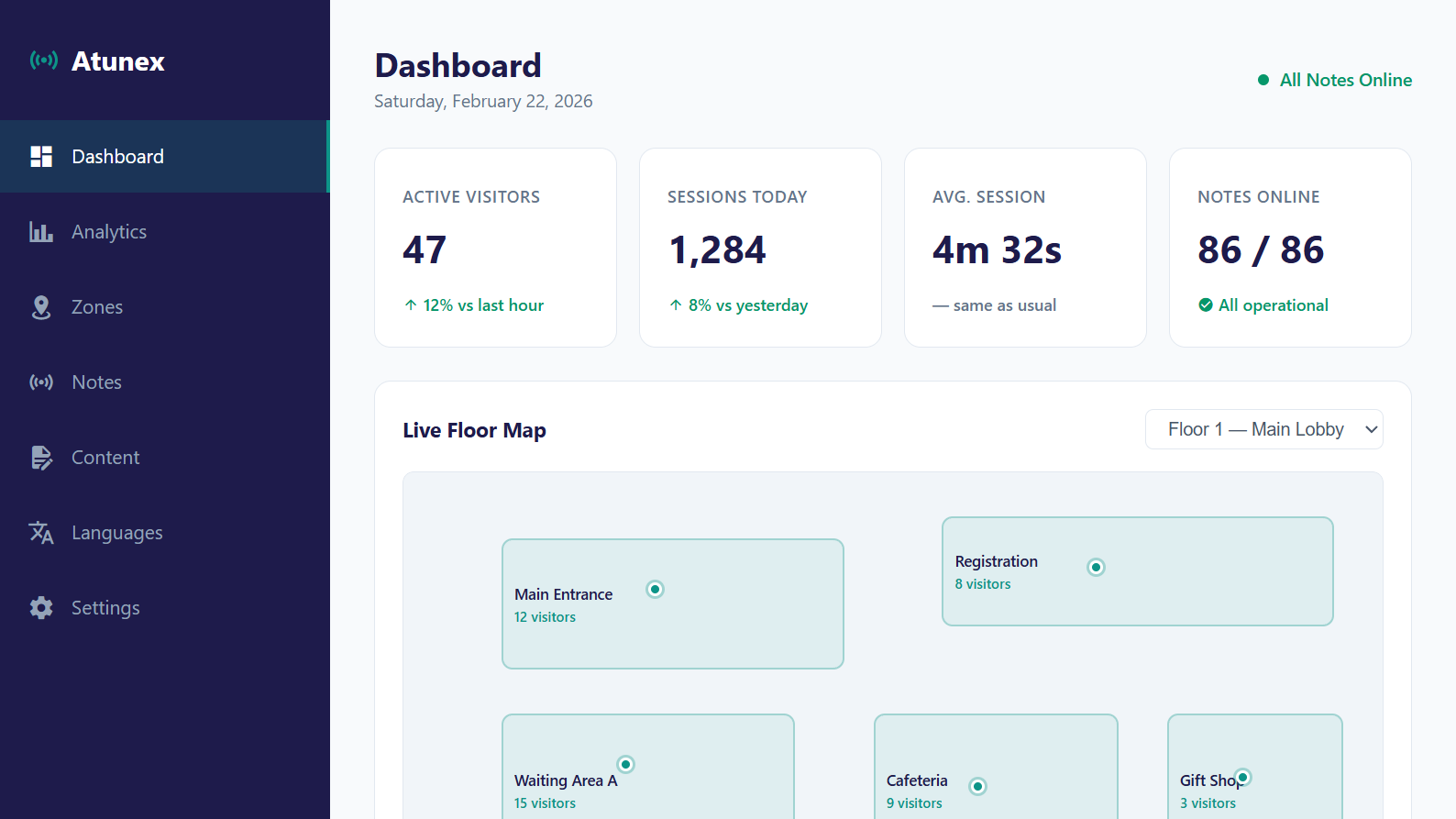Navigate to Notes in the sidebar

pos(165,382)
